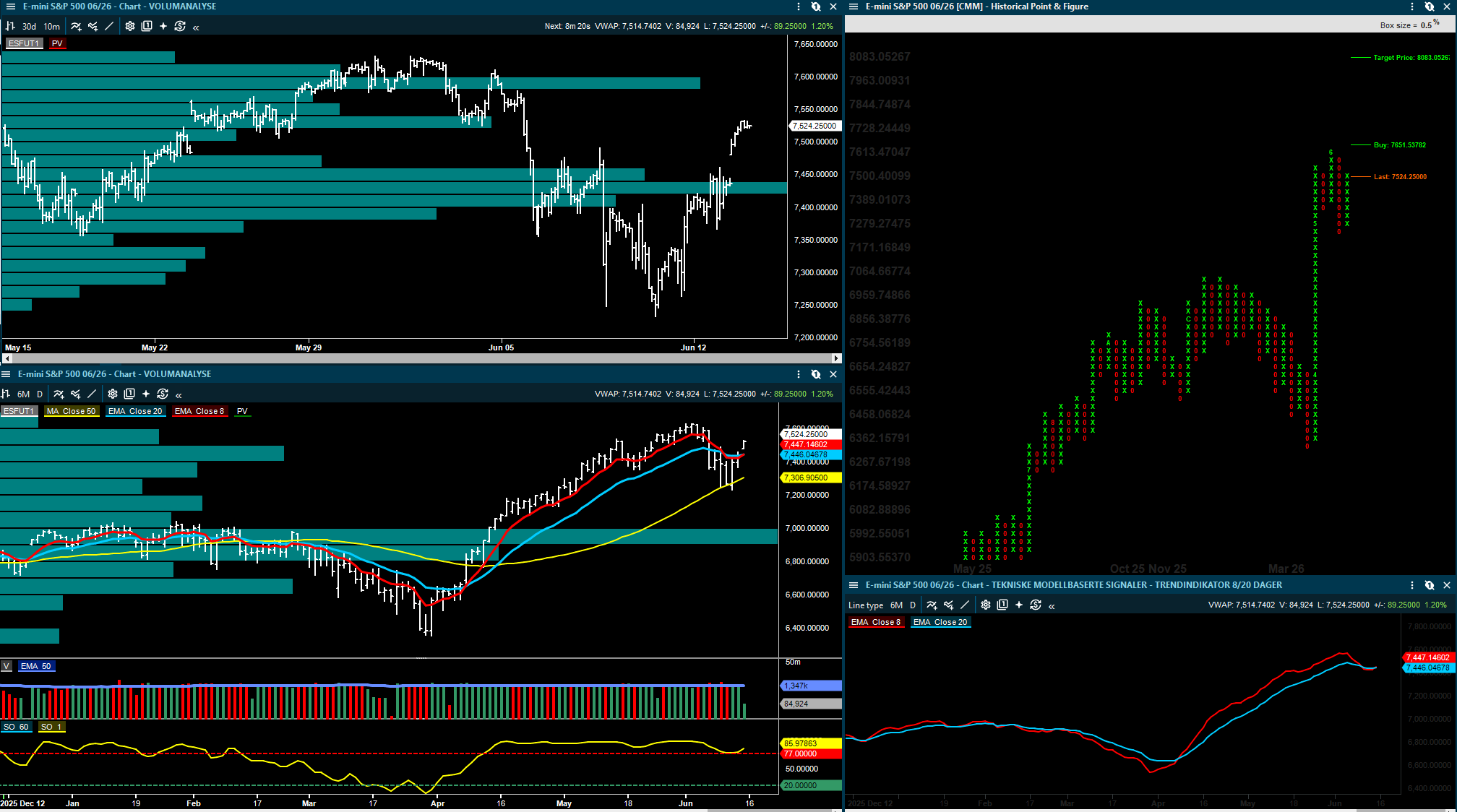Click EMA 50 label in volume pane

coord(36,666)
